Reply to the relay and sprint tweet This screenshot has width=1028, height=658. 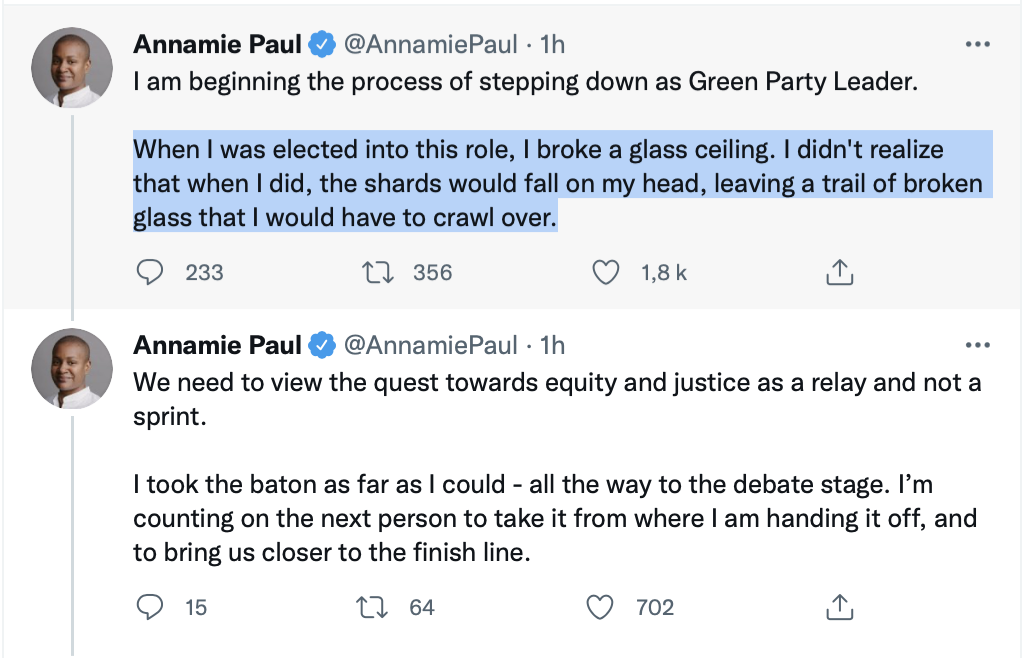149,607
